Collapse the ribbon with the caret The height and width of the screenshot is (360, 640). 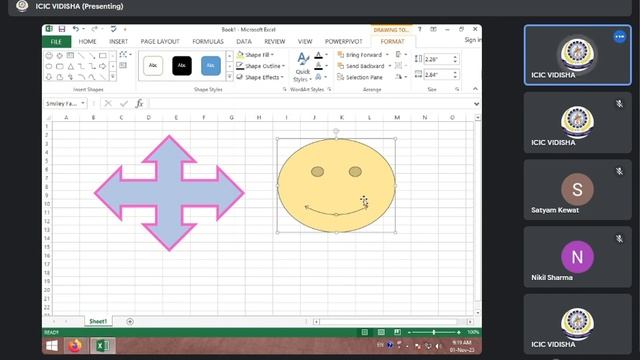tap(475, 89)
